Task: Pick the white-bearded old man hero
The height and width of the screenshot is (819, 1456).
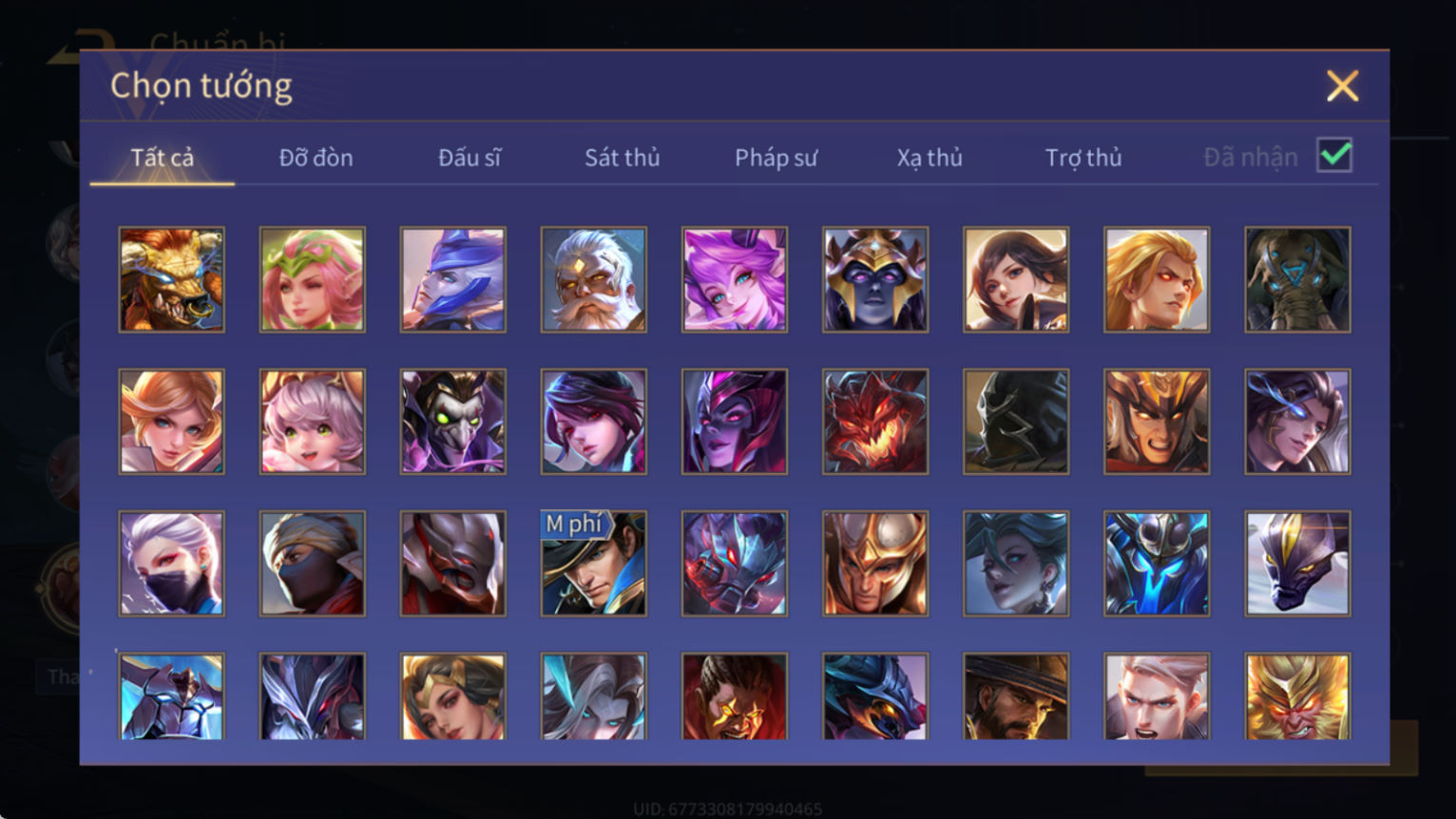Action: coord(594,279)
